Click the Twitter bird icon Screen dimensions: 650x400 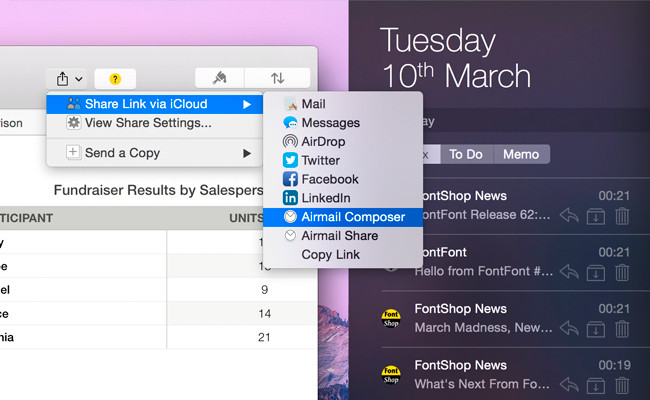290,160
